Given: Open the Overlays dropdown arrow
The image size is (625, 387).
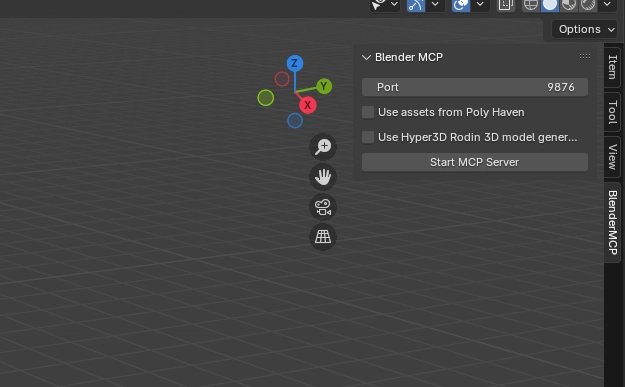Looking at the screenshot, I should [x=480, y=4].
